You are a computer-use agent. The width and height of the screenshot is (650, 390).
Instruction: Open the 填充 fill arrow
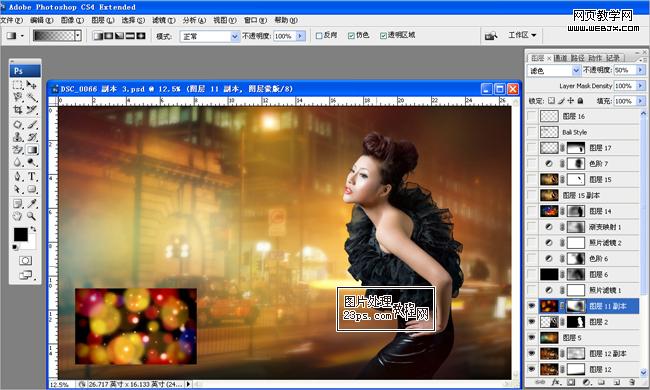pyautogui.click(x=640, y=101)
